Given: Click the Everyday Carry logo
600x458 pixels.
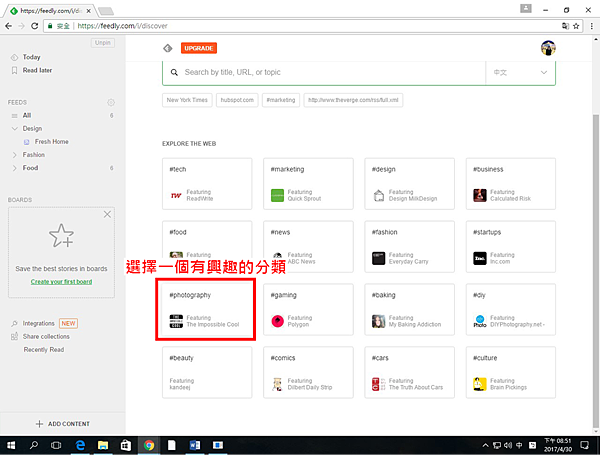Looking at the screenshot, I should (378, 258).
